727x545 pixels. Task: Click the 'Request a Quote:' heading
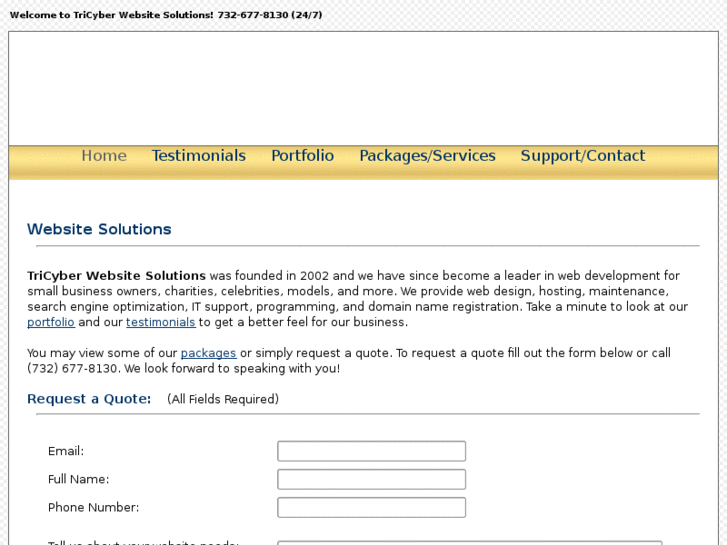[x=89, y=399]
